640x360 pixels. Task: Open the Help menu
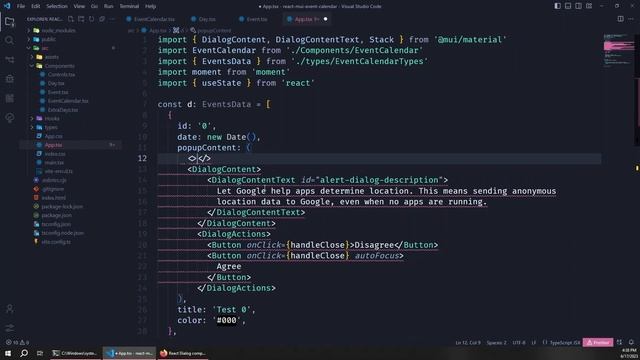tap(151, 6)
